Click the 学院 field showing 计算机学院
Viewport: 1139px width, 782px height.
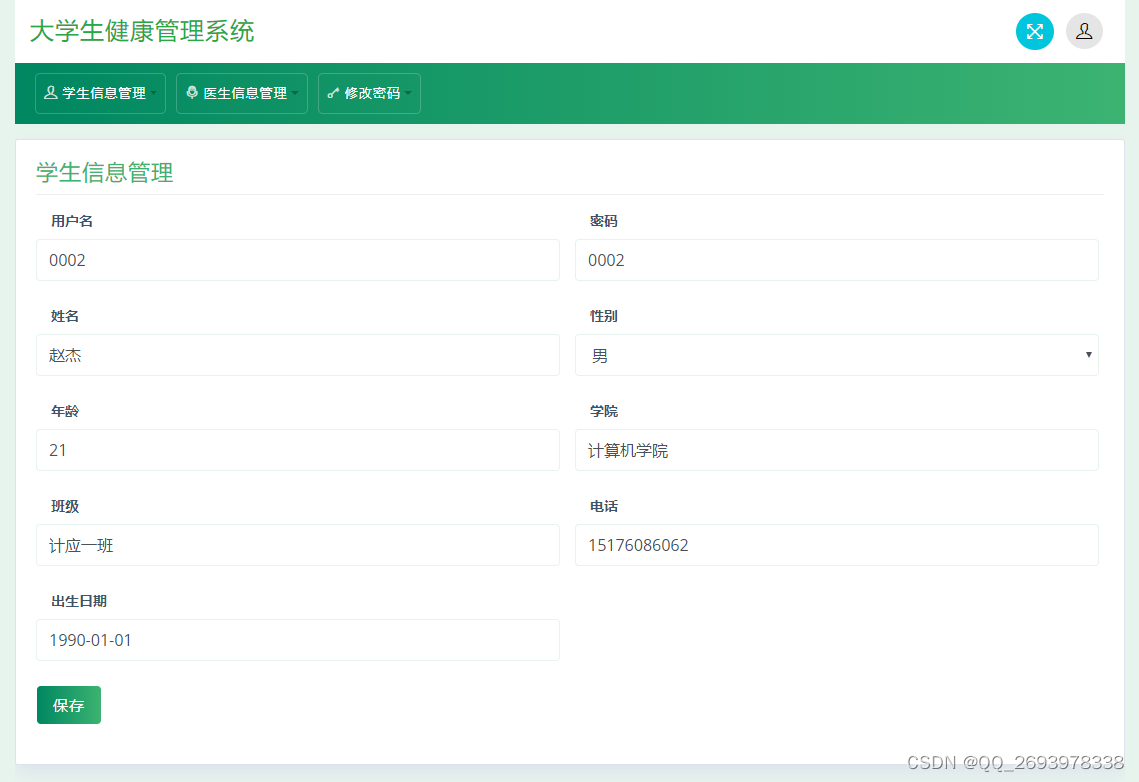pos(836,450)
